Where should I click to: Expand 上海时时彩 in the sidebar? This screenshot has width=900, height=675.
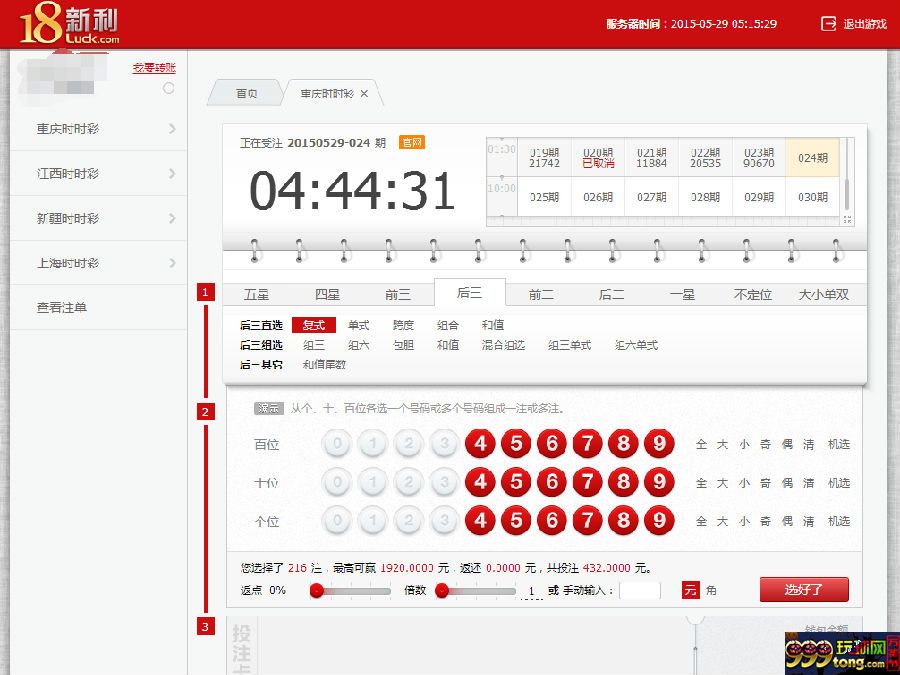(x=99, y=263)
